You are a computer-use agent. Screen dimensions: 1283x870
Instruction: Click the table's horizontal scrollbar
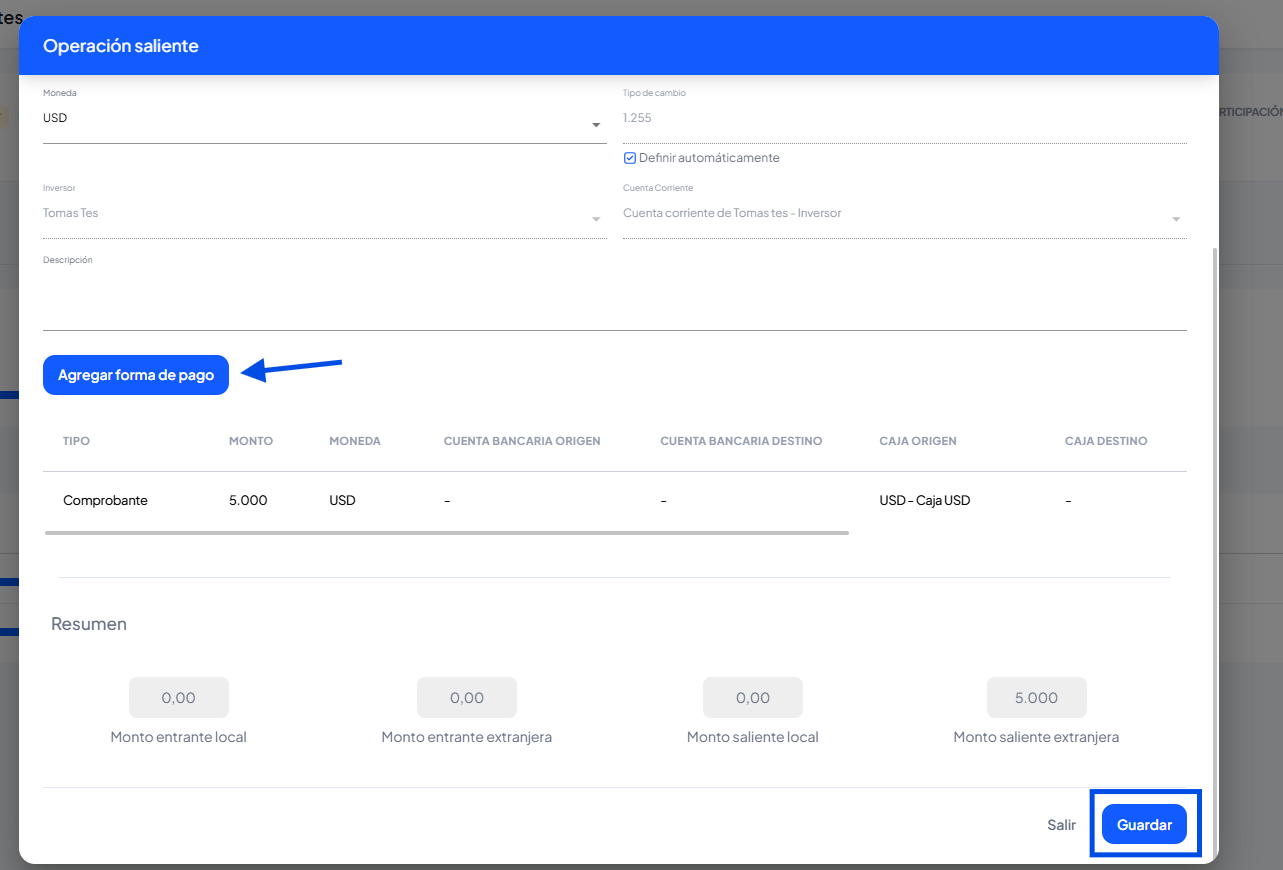(x=446, y=533)
